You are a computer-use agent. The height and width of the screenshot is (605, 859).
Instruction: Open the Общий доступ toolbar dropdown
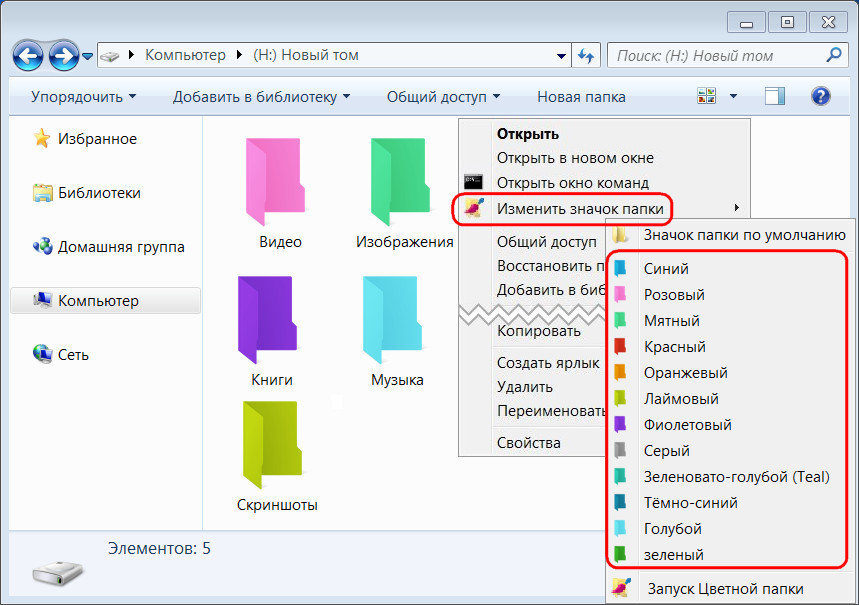[443, 97]
